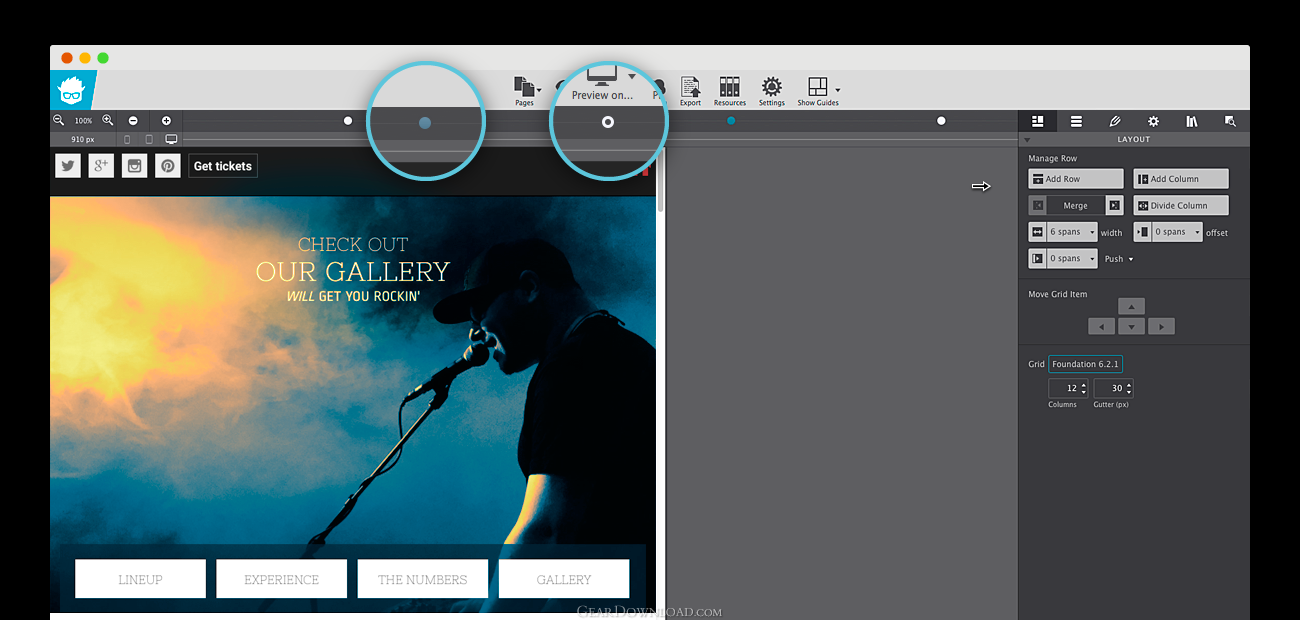Add a breakpoint with the plus button
1300x620 pixels.
pyautogui.click(x=166, y=120)
